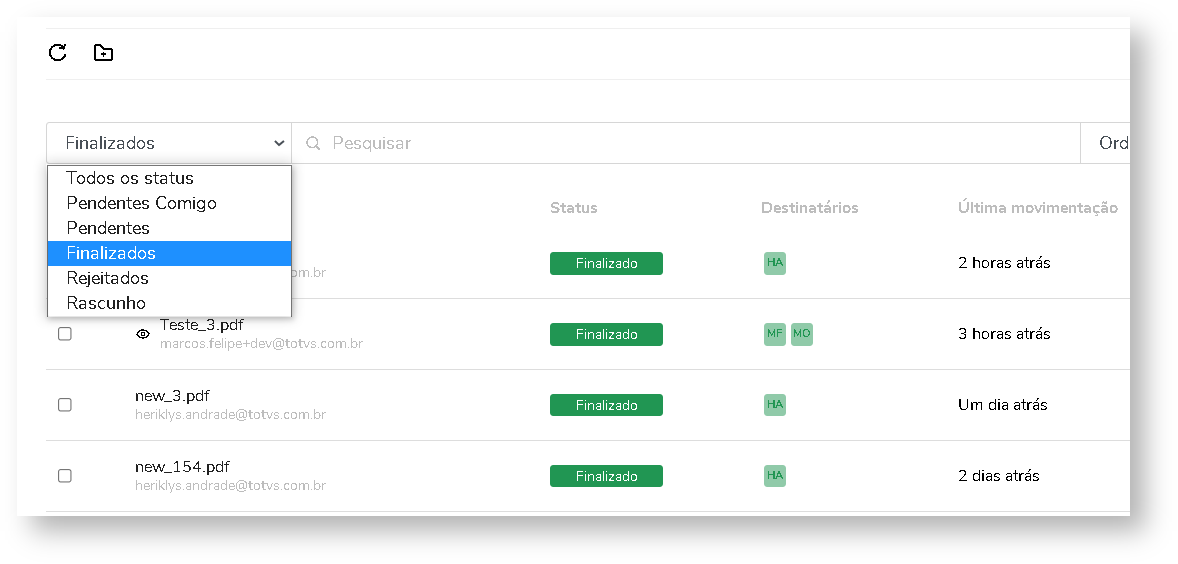
Task: Click the HA badge on new_154.pdf row
Action: click(775, 476)
